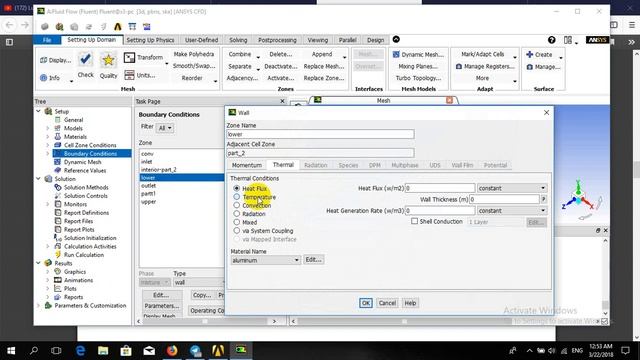Viewport: 640px width, 360px height.
Task: Select the Heat Flux radio button
Action: click(x=237, y=189)
